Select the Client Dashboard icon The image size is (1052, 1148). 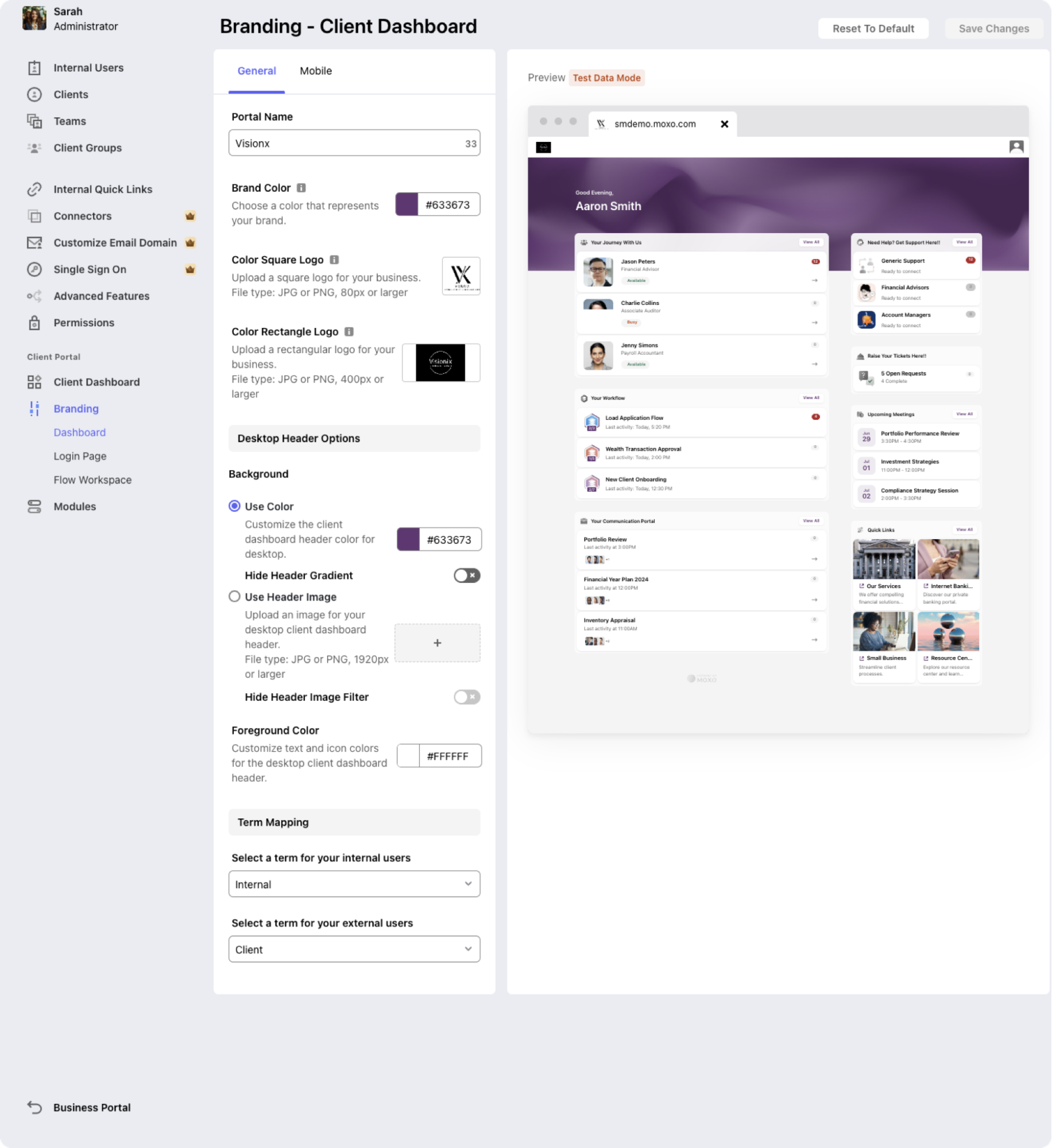(x=34, y=381)
